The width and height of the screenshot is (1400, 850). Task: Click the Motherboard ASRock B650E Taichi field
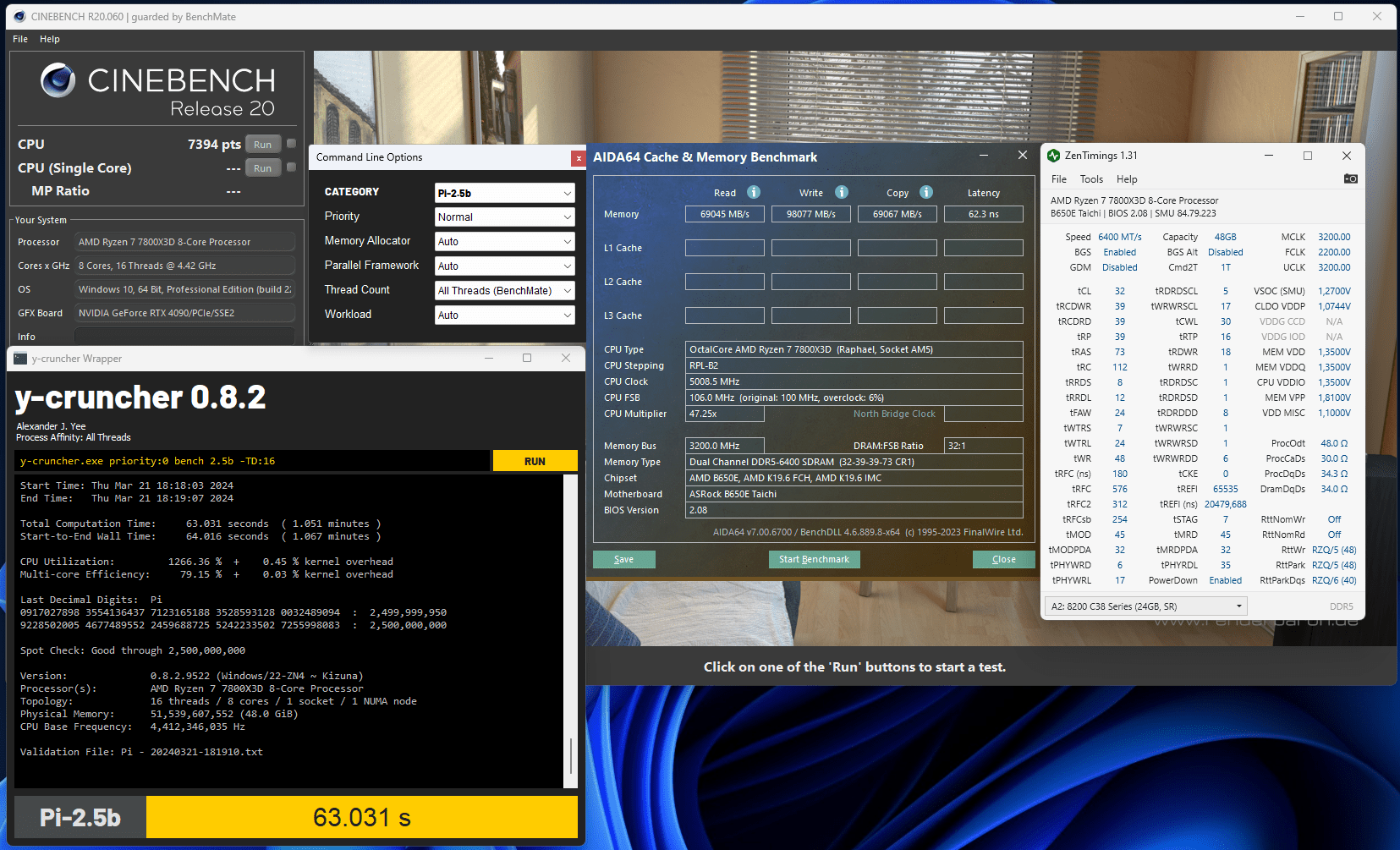click(x=854, y=494)
